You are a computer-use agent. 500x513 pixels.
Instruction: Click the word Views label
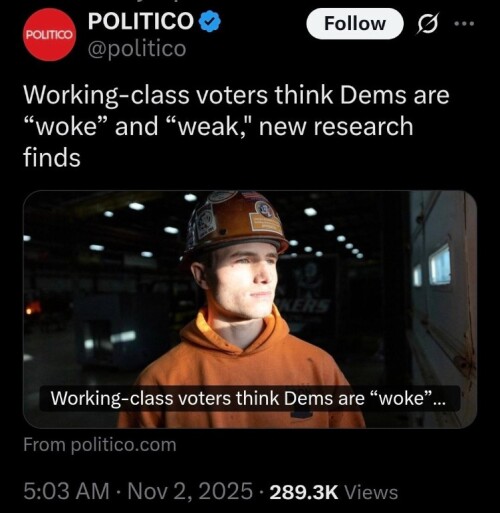click(371, 492)
